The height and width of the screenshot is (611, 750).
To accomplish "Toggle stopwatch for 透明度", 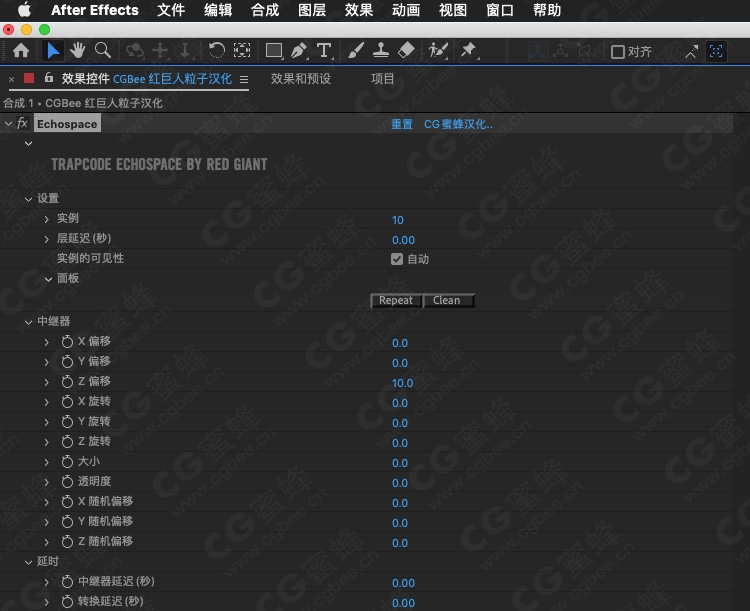I will [x=67, y=482].
